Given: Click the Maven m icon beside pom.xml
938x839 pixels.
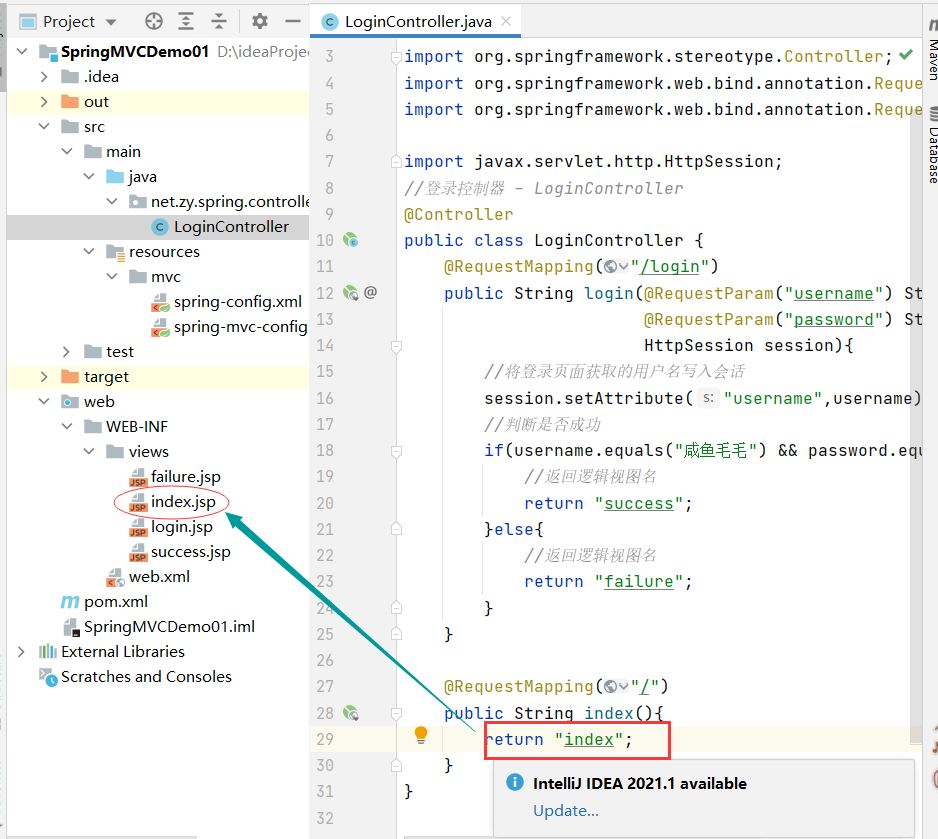Looking at the screenshot, I should [x=70, y=602].
